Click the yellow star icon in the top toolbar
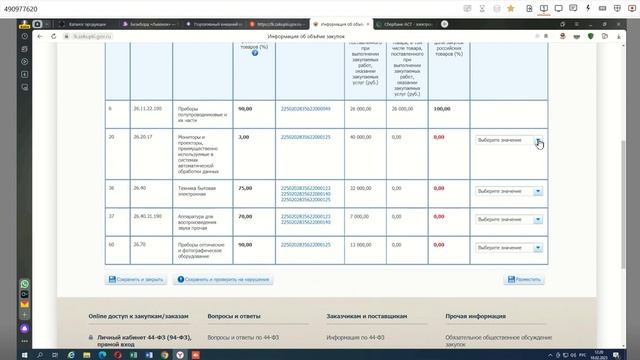The image size is (640, 360). tap(511, 9)
